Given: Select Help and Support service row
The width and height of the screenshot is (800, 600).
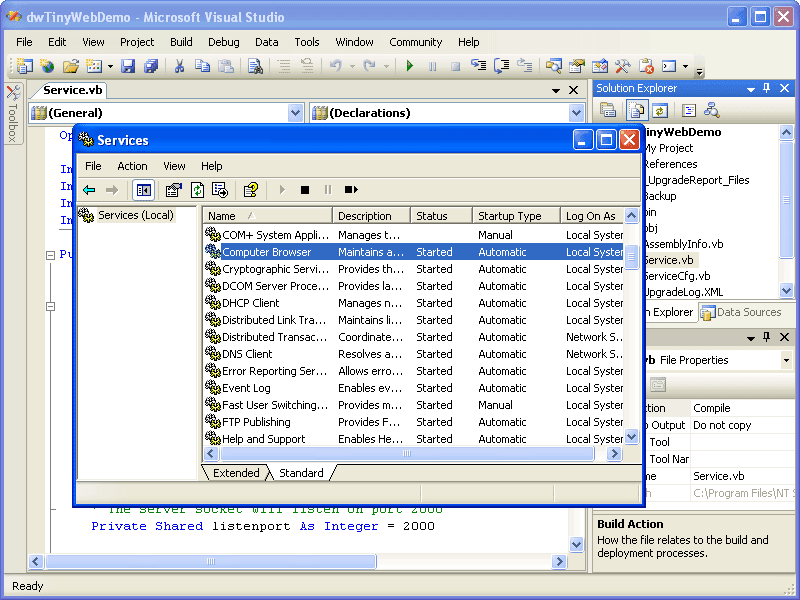Looking at the screenshot, I should [413, 439].
